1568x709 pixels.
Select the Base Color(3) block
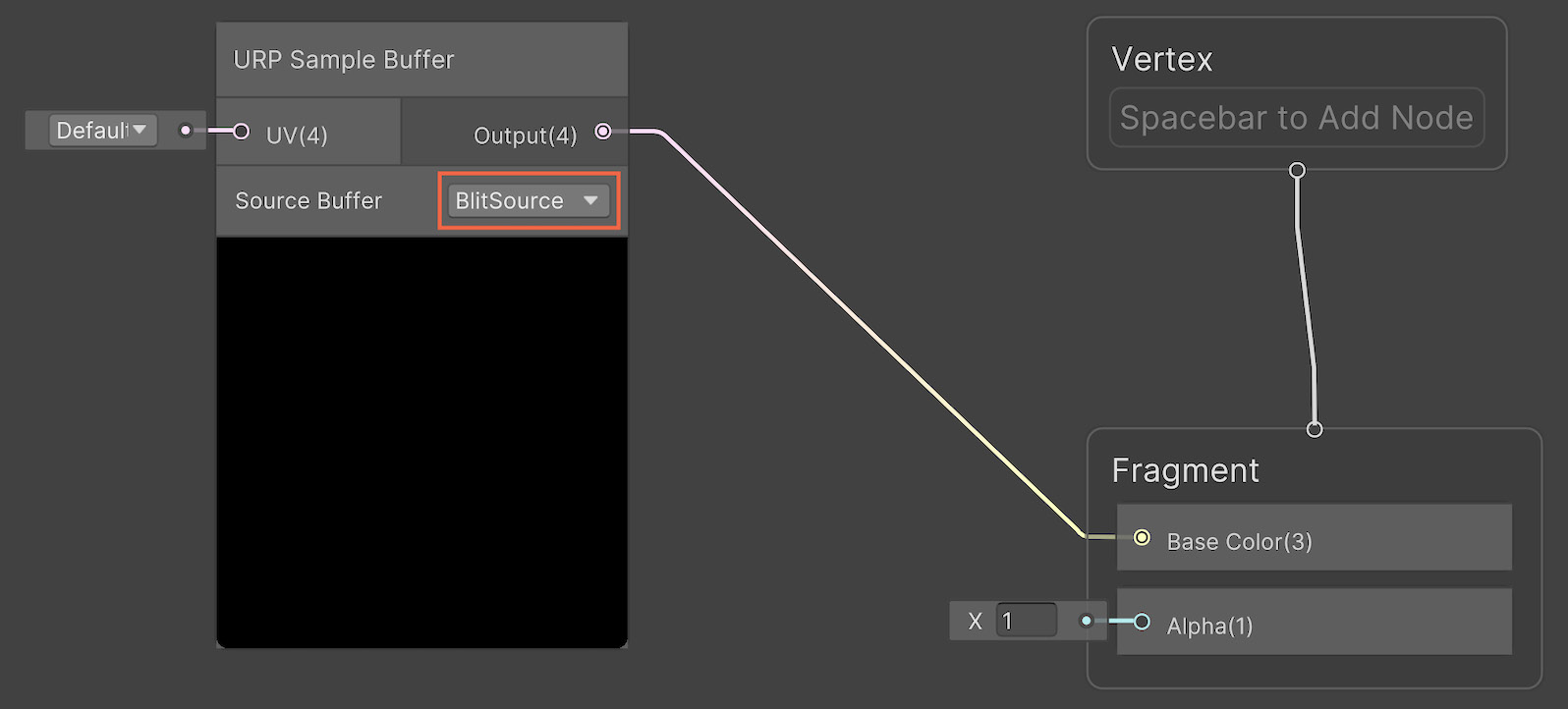[1315, 537]
